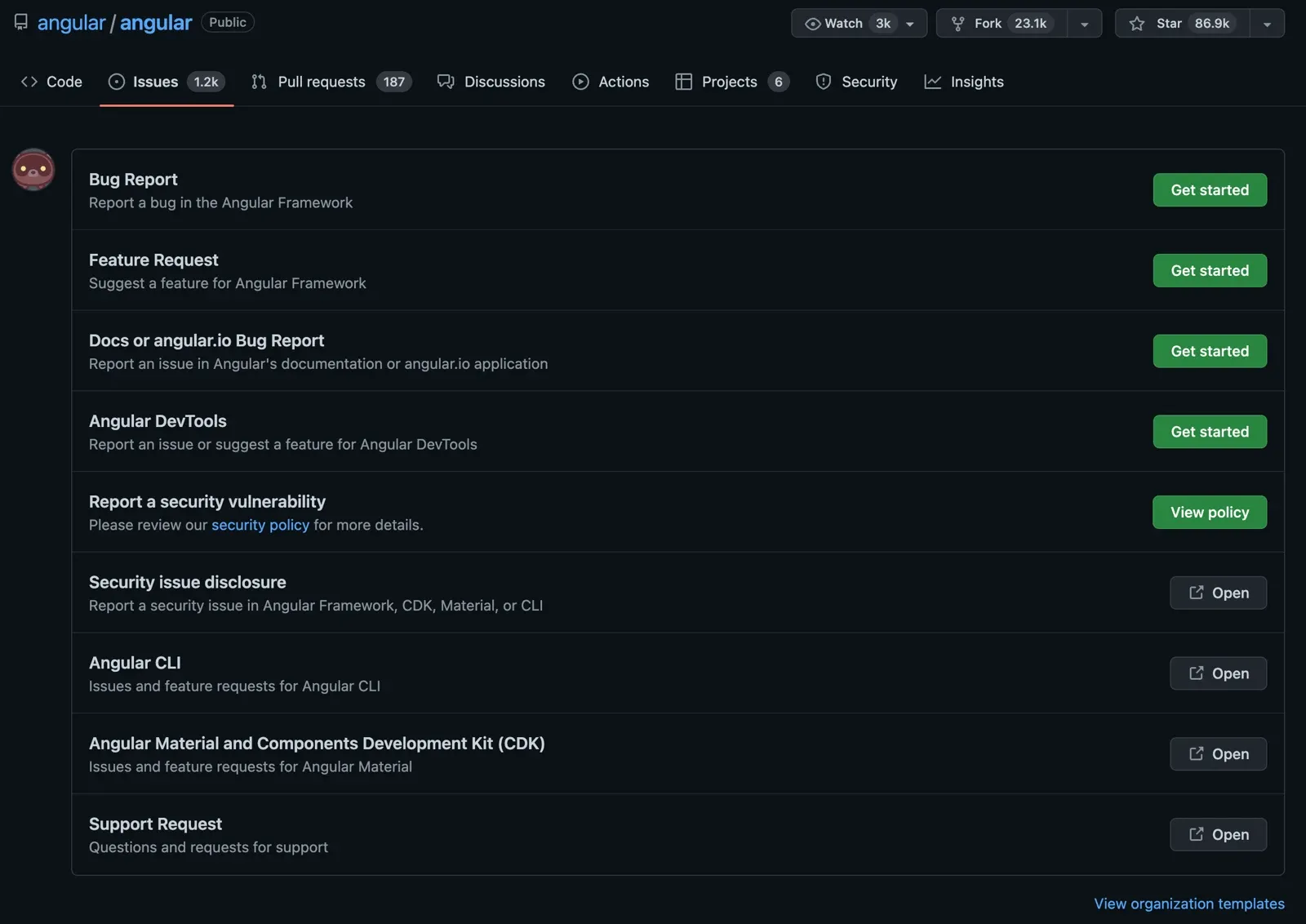Click View policy button

coord(1210,513)
